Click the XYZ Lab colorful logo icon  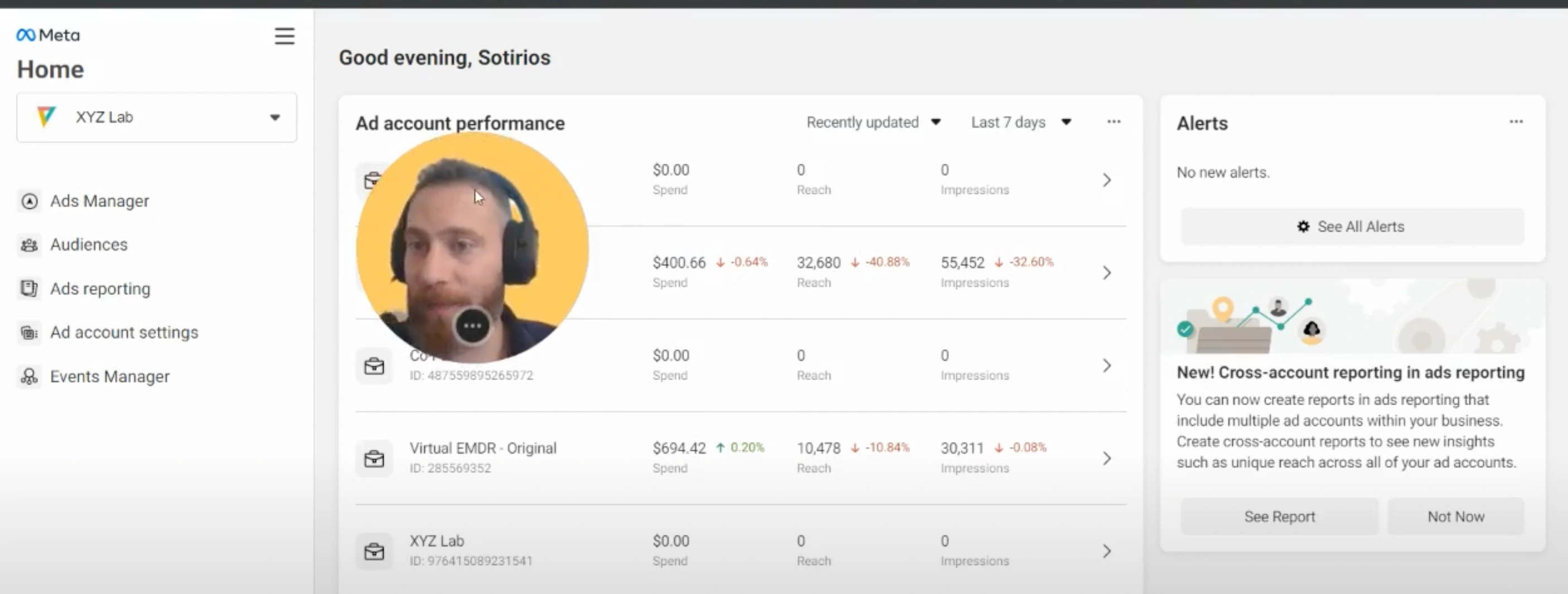(x=46, y=116)
